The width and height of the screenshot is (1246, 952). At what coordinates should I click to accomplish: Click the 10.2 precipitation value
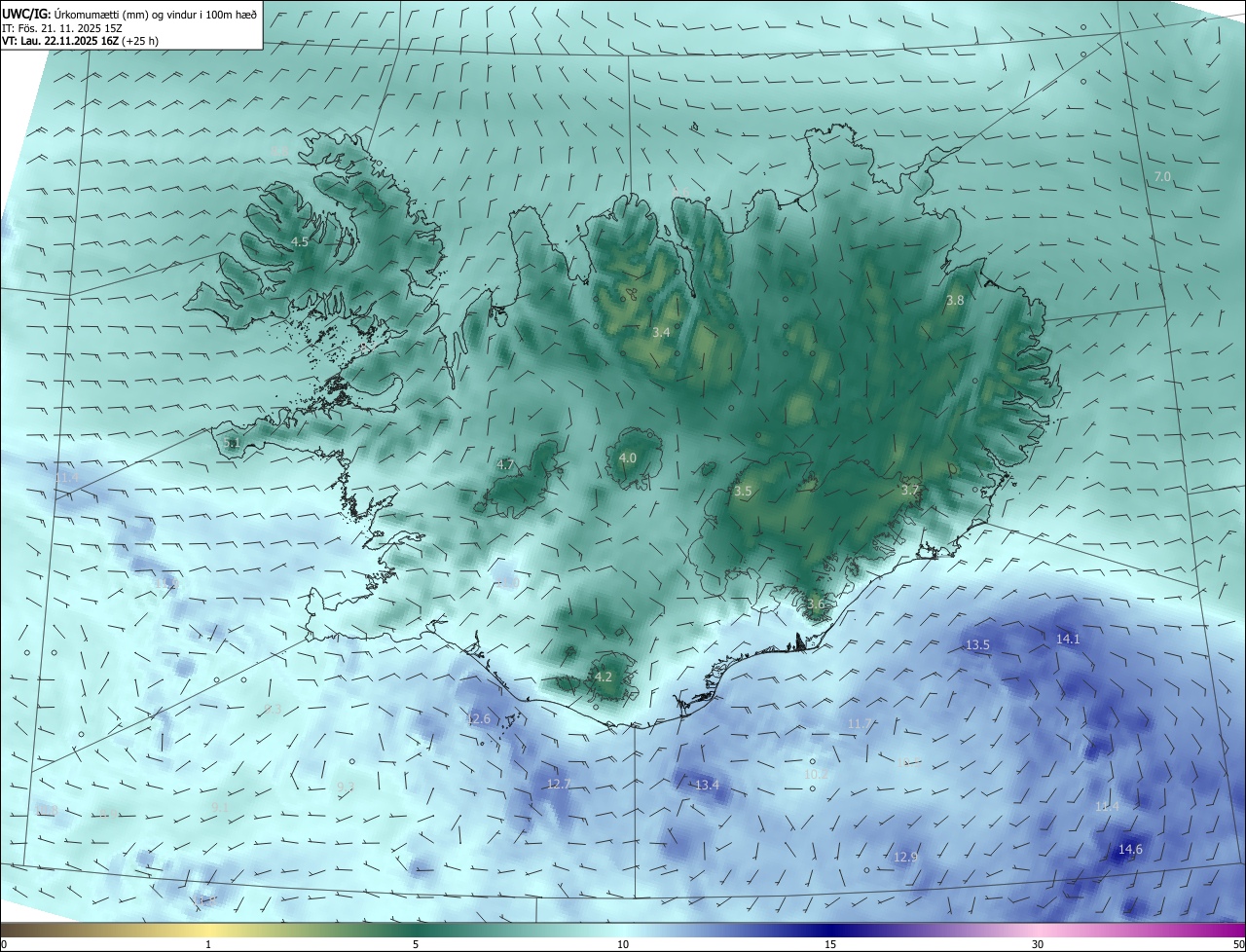click(816, 774)
